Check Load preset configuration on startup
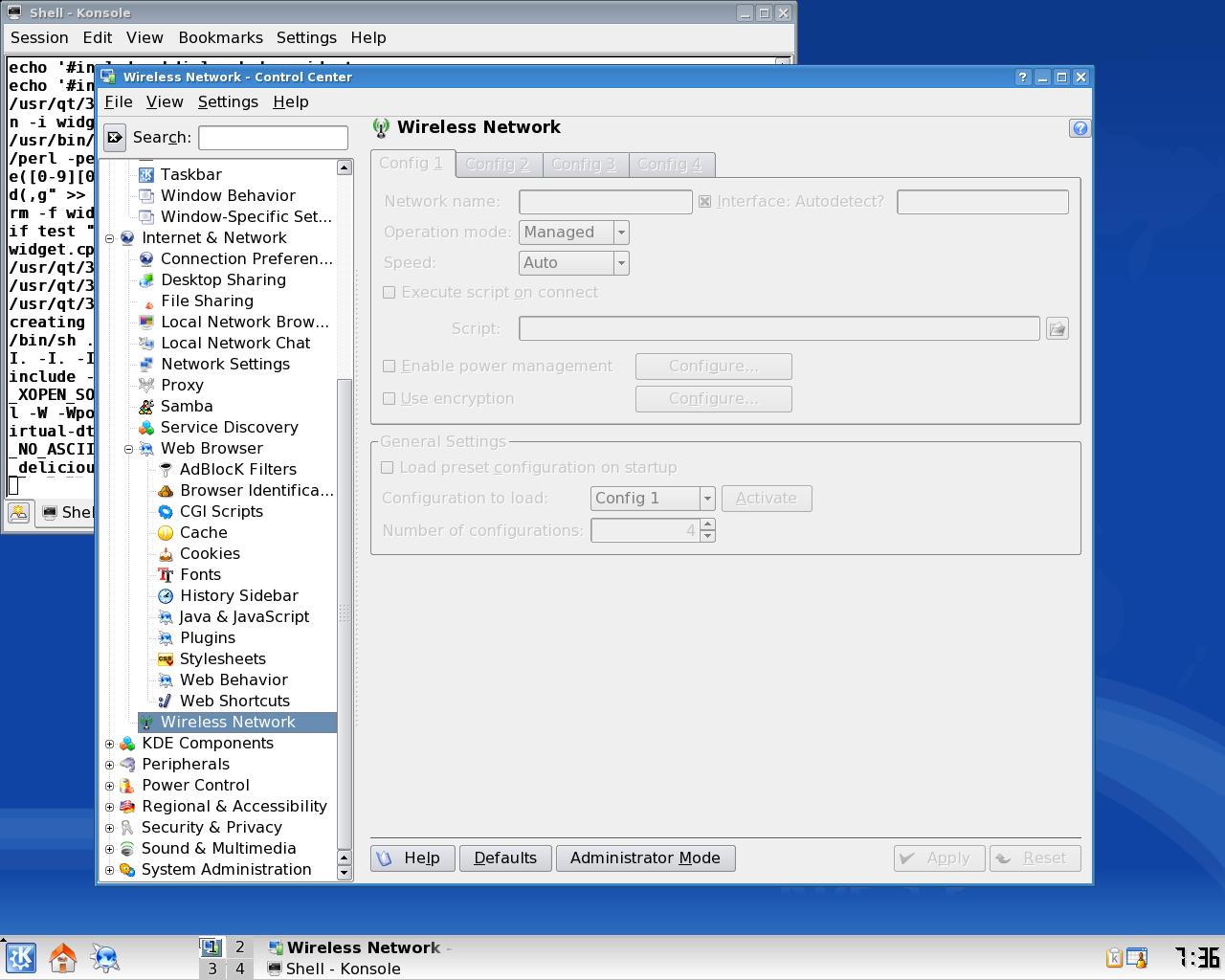The height and width of the screenshot is (980, 1225). 388,467
